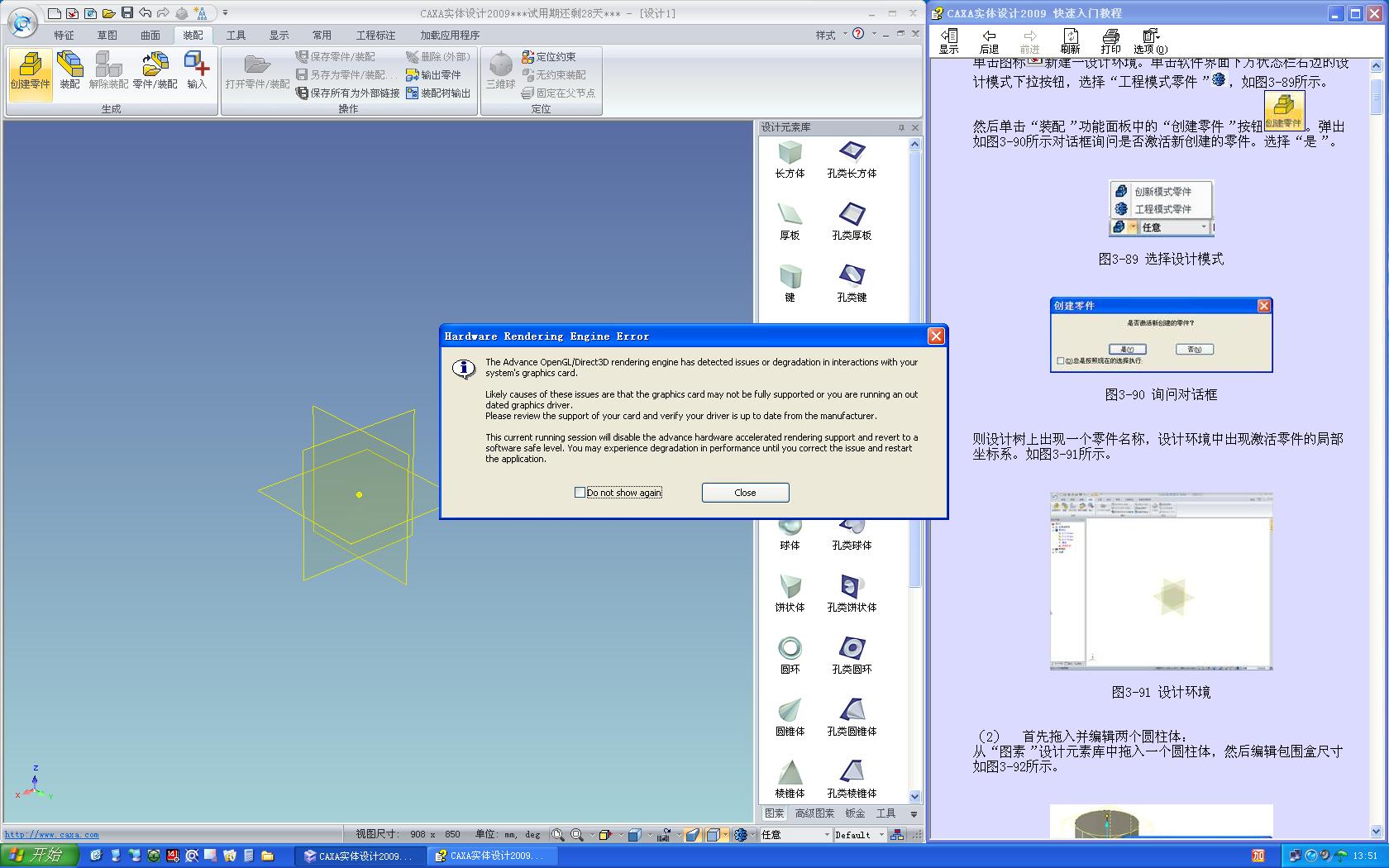
Task: Click the Windows 开始 Start button
Action: [x=37, y=856]
